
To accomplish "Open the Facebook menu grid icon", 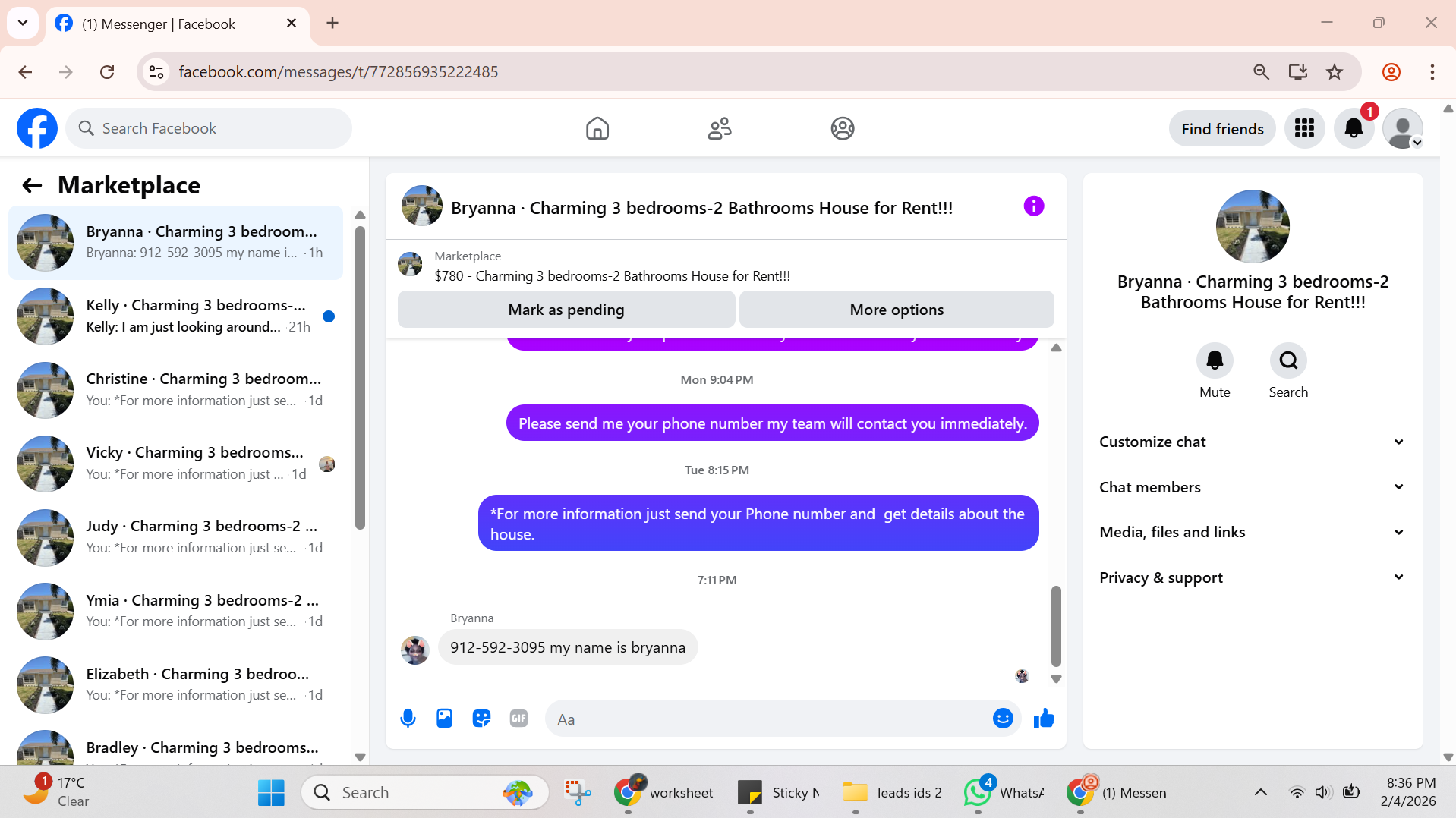I will (x=1304, y=128).
